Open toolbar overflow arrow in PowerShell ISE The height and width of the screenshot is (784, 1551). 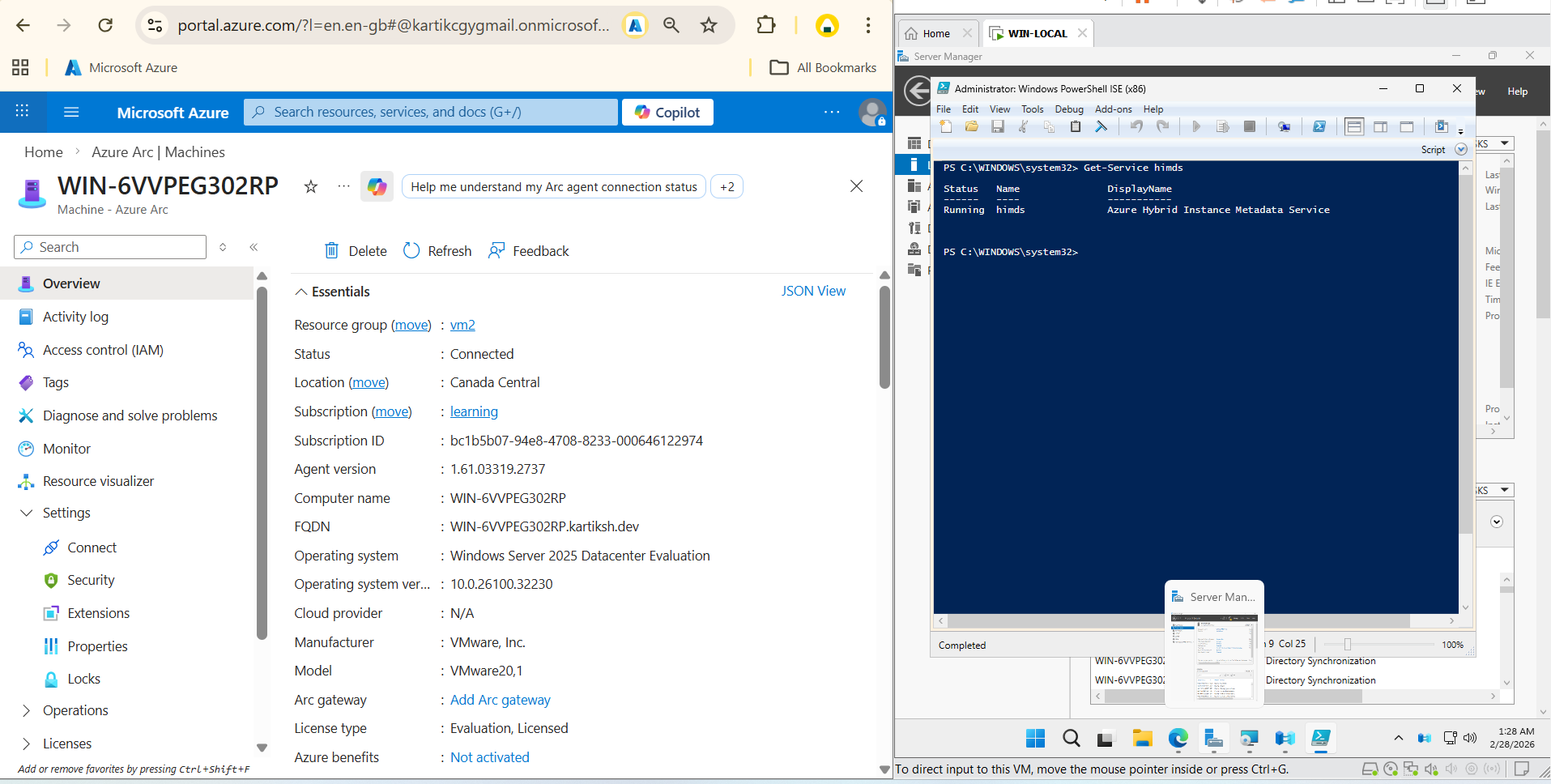[x=1461, y=131]
